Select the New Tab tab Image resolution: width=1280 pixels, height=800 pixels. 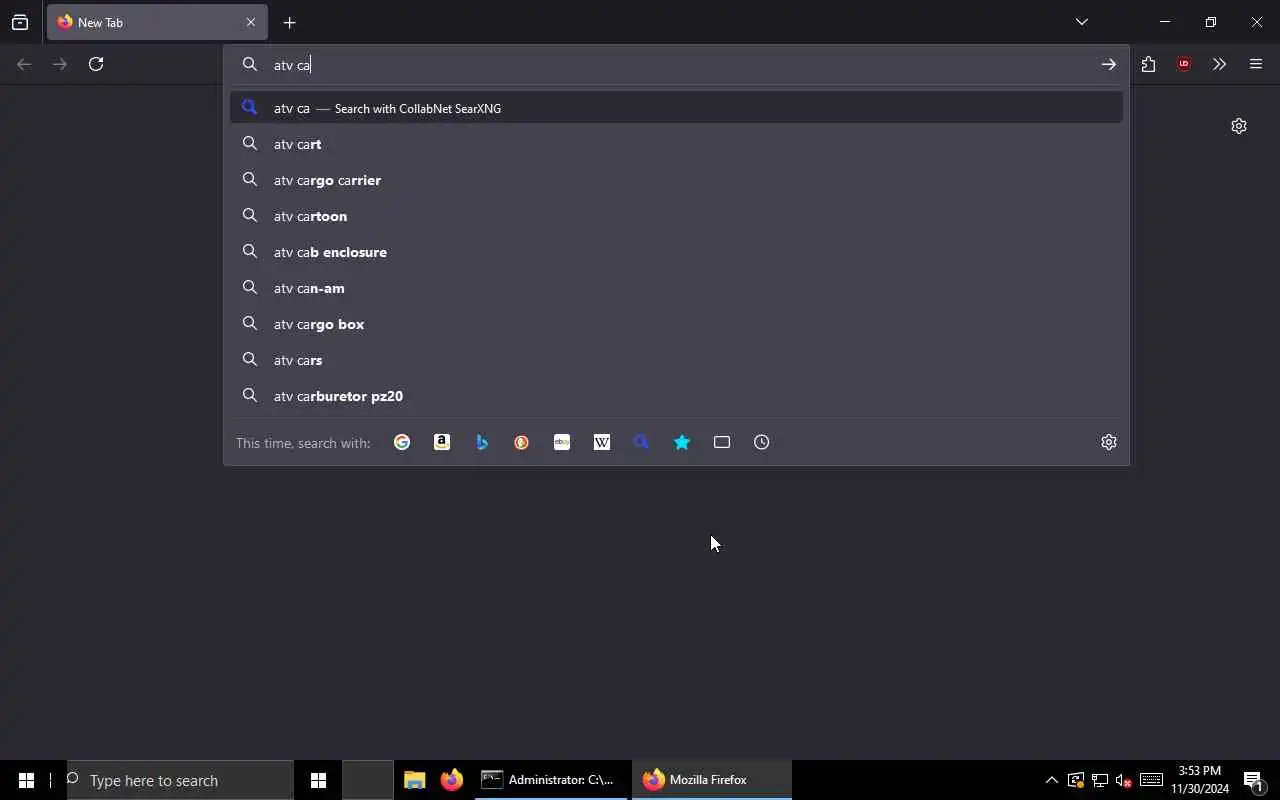[x=156, y=22]
